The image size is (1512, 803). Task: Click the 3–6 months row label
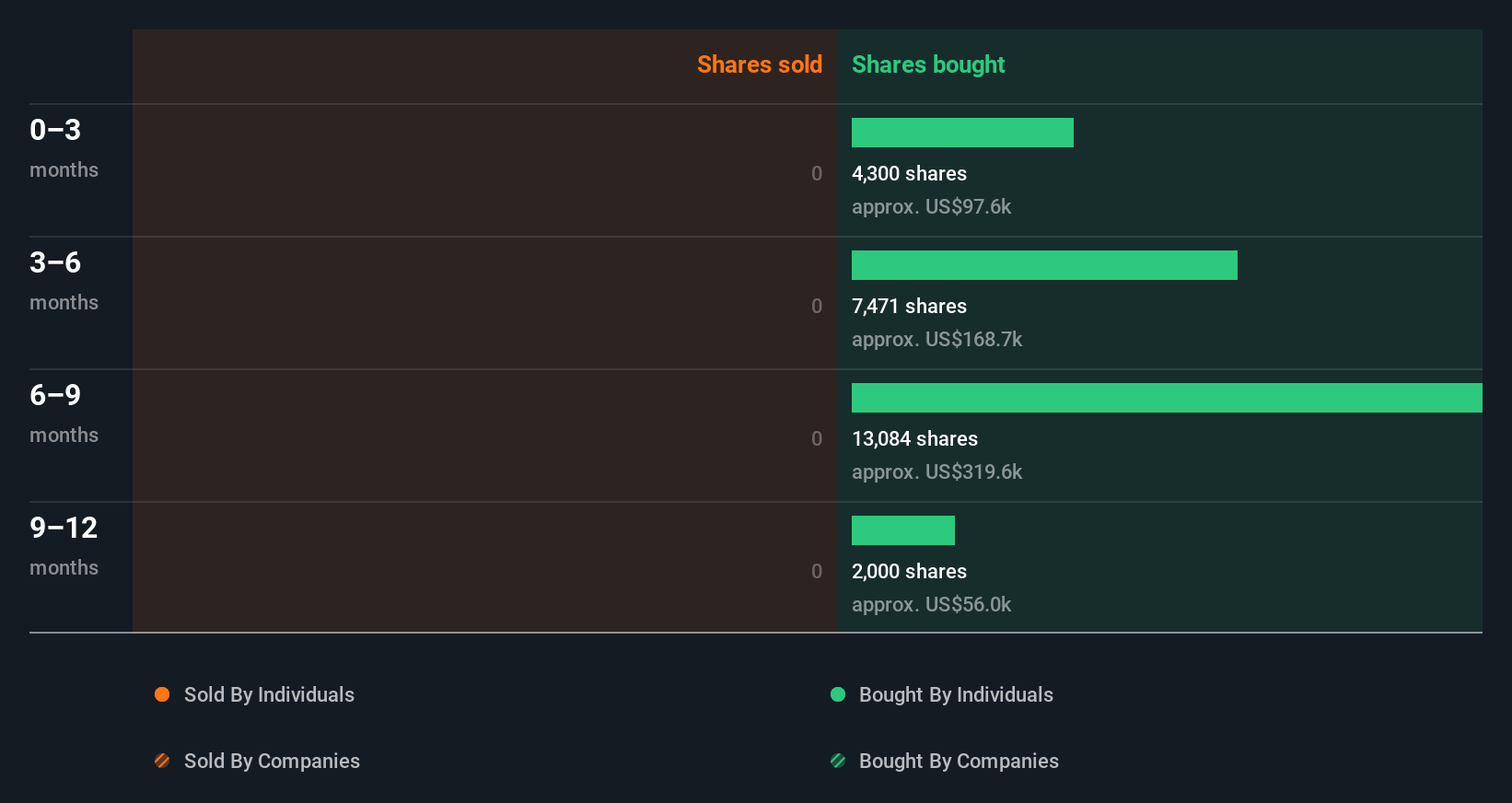click(64, 281)
